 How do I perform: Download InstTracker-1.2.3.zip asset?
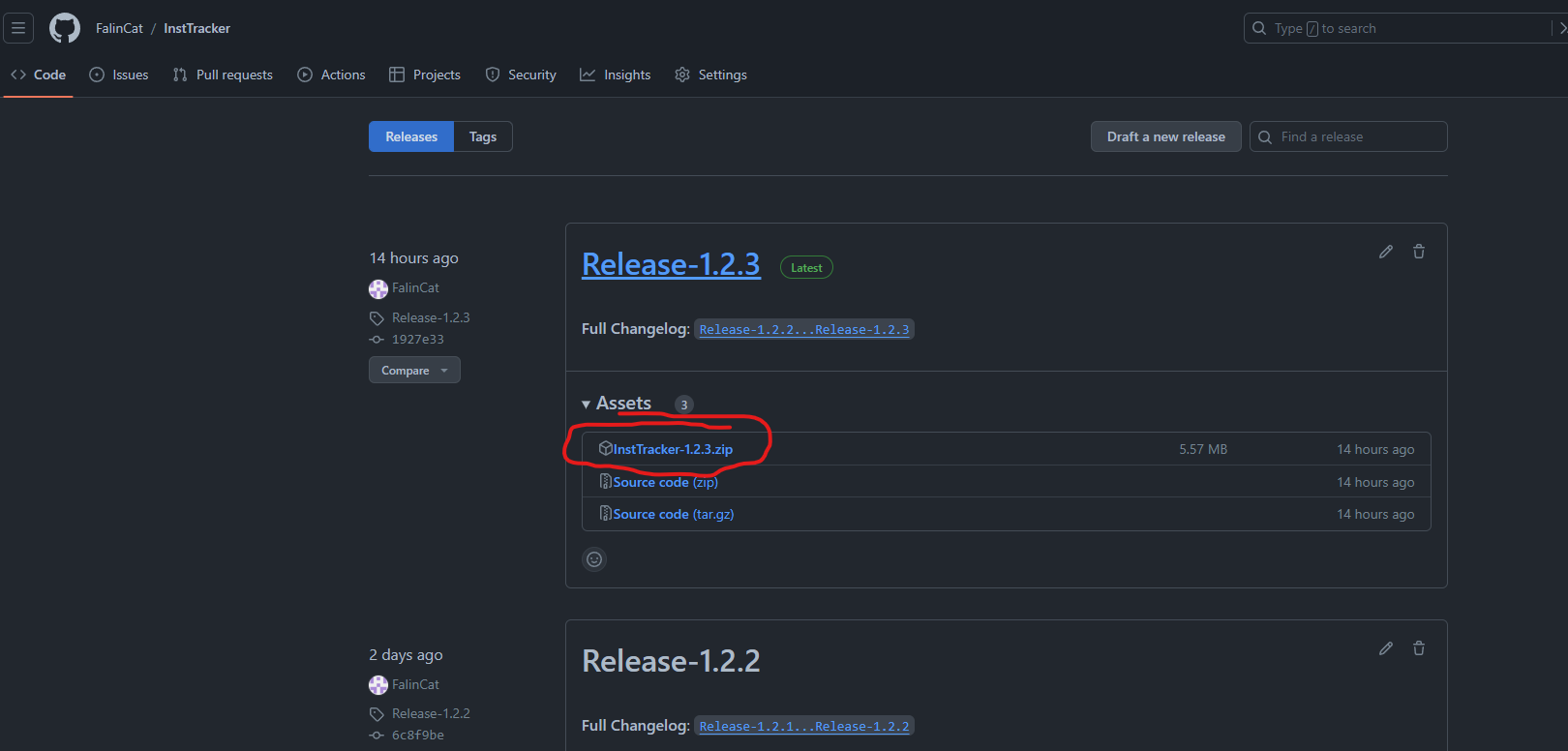pyautogui.click(x=673, y=449)
